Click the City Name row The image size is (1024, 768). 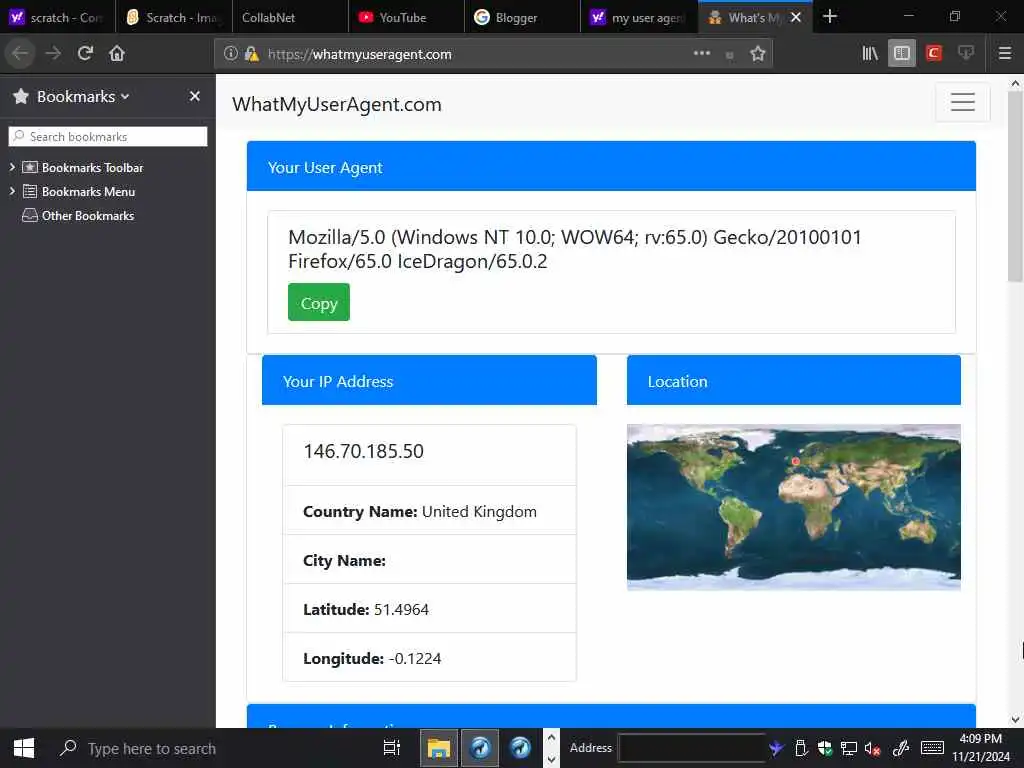[429, 560]
